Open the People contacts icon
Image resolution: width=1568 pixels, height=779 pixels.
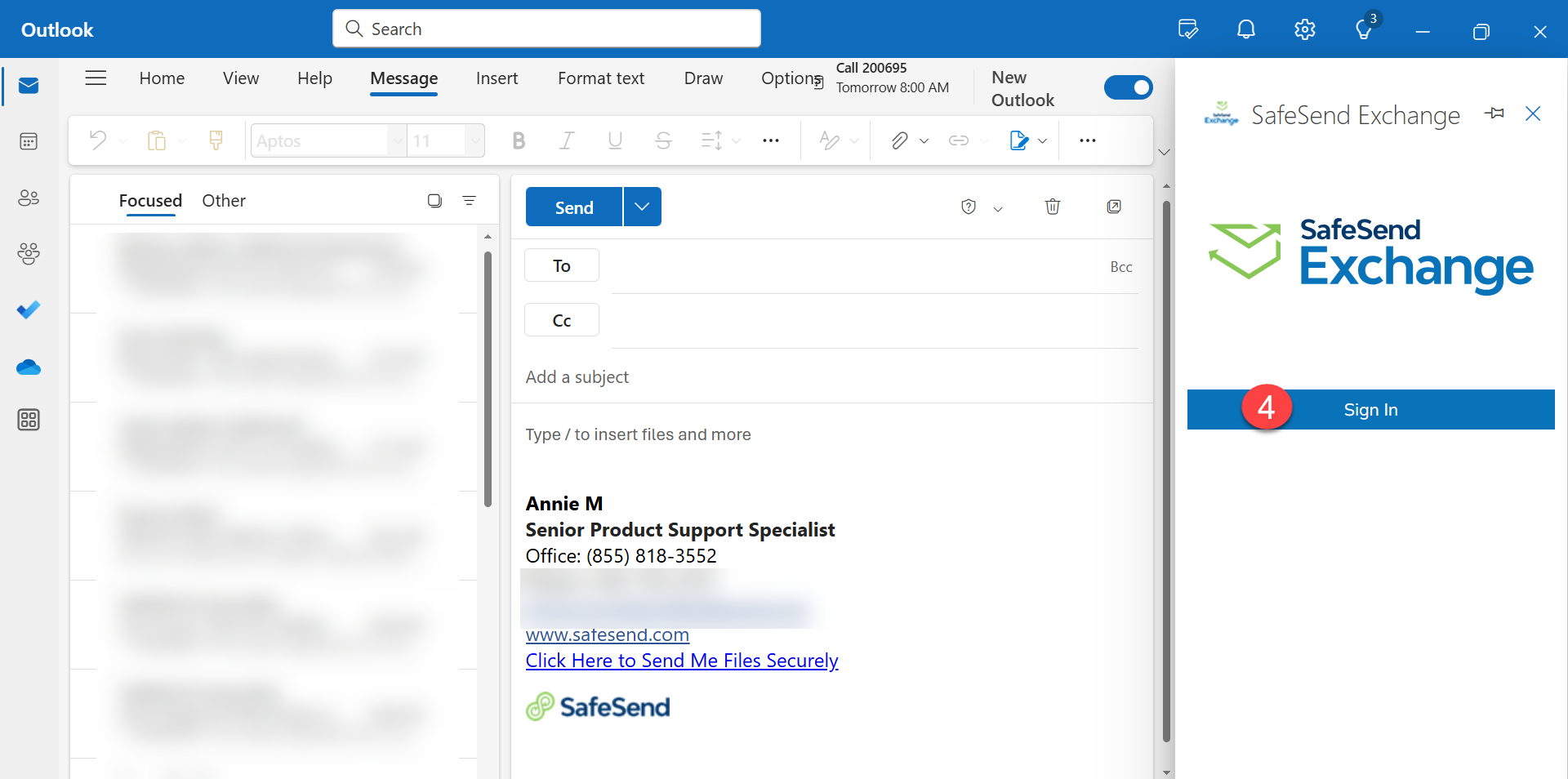[29, 198]
